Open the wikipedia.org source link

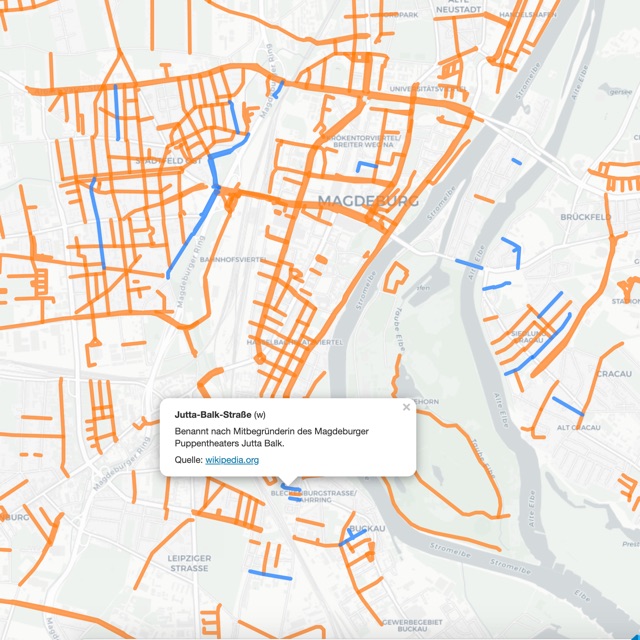click(232, 460)
